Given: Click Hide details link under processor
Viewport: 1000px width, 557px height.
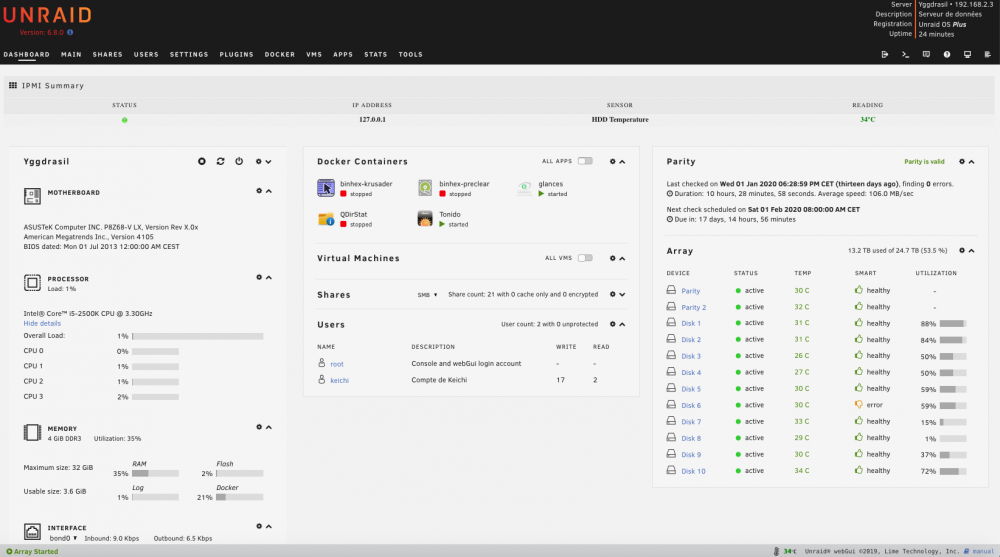Looking at the screenshot, I should 42,323.
